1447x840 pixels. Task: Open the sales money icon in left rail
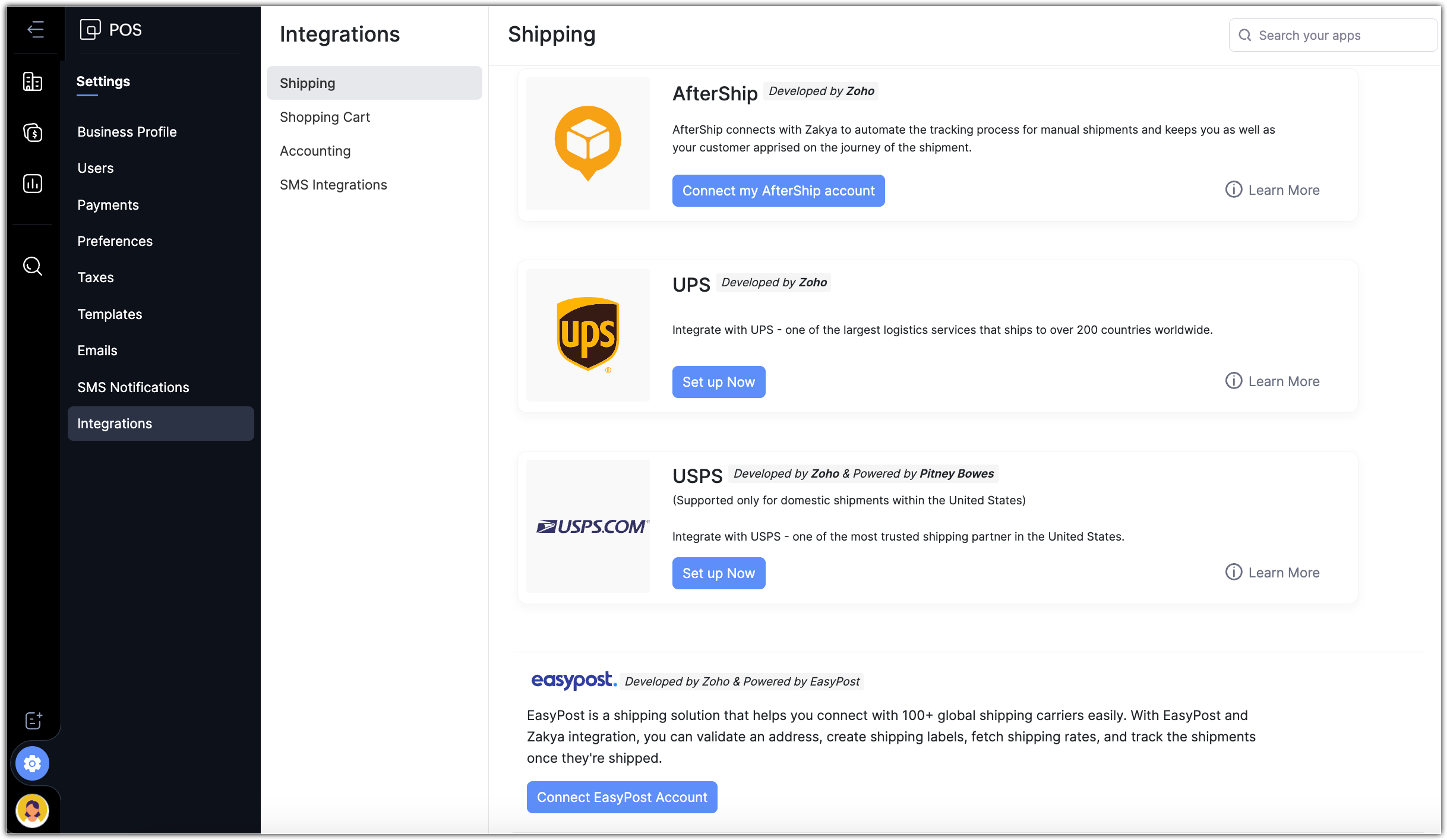pyautogui.click(x=33, y=132)
